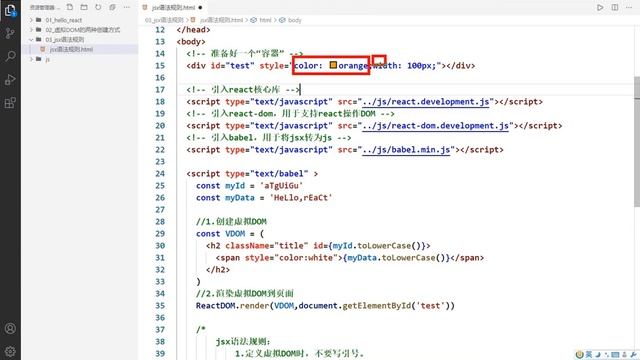Click the className="title" attribute text
Screen dimensions: 640x360
(267, 246)
